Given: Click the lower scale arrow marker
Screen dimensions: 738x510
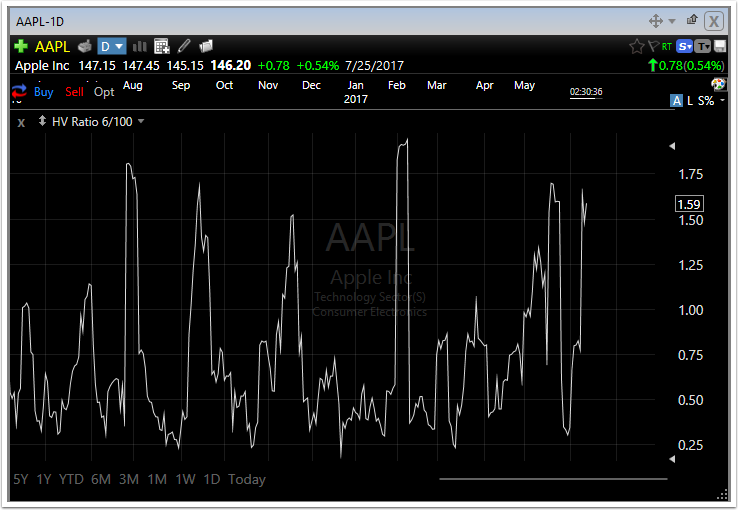Looking at the screenshot, I should [672, 459].
